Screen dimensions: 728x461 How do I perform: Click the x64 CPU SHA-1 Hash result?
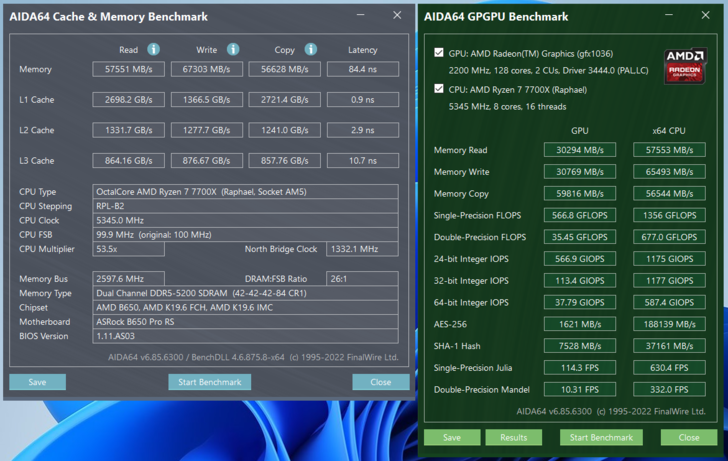point(668,346)
